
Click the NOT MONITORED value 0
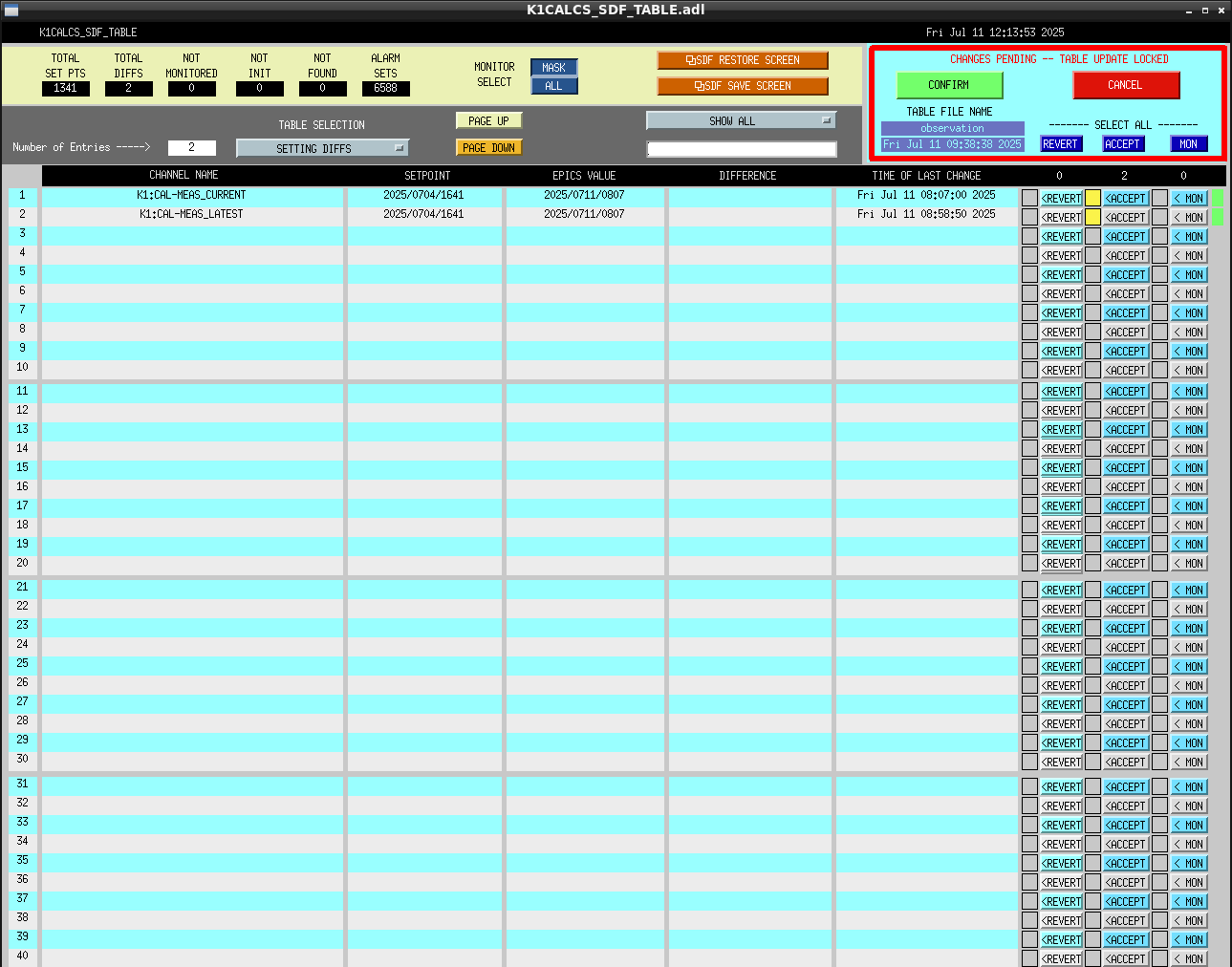tap(191, 88)
